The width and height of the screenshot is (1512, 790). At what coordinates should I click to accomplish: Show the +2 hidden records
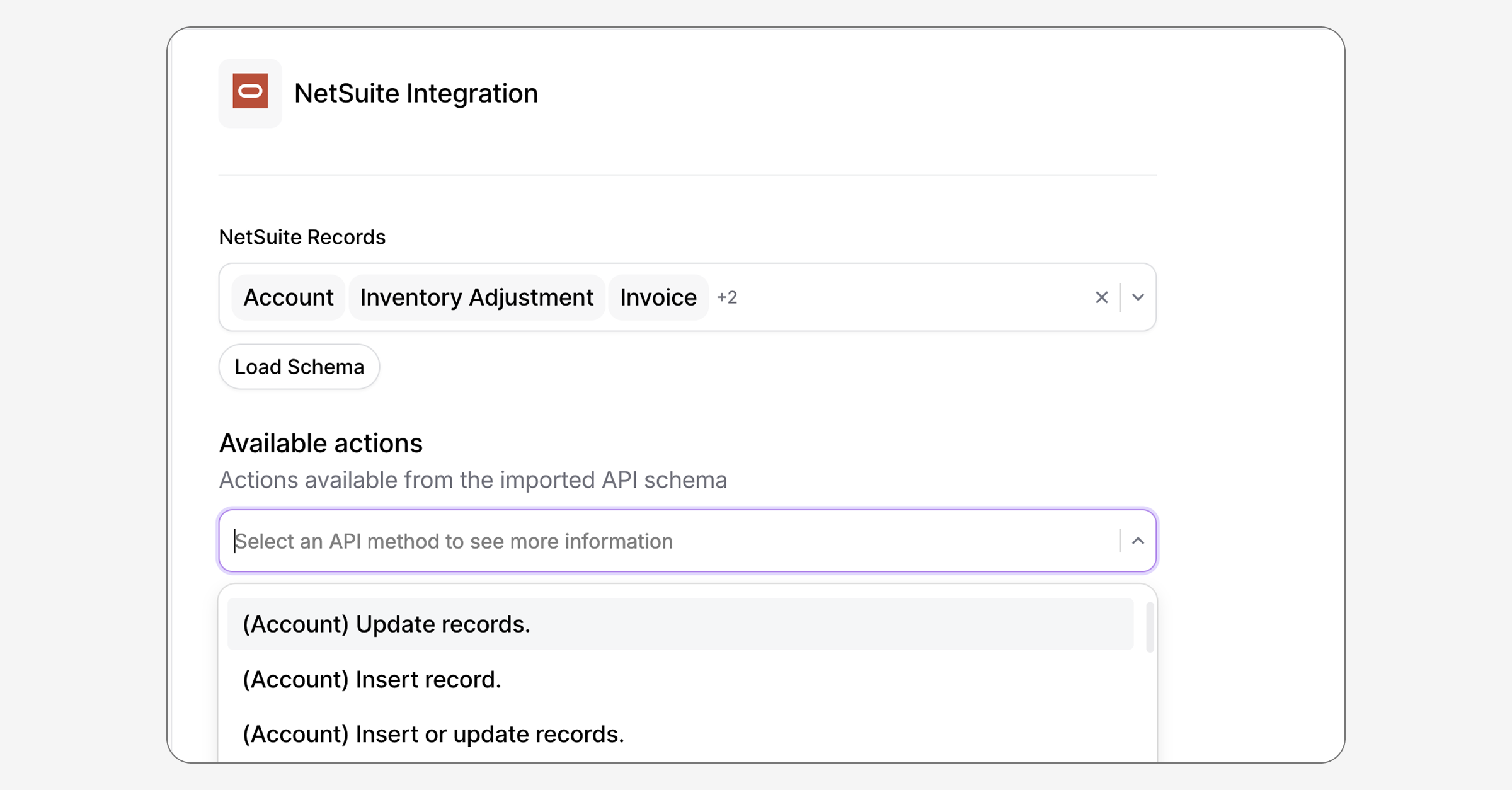pyautogui.click(x=727, y=297)
